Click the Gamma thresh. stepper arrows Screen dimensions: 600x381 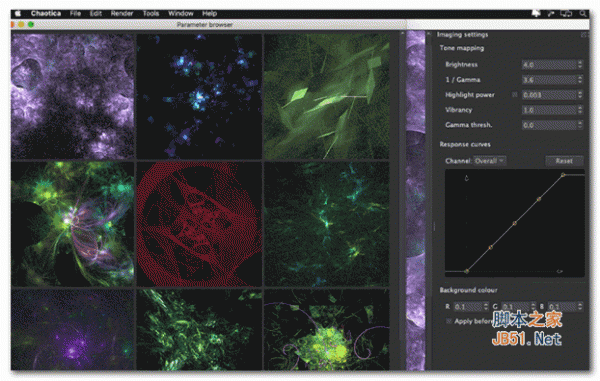(x=580, y=125)
